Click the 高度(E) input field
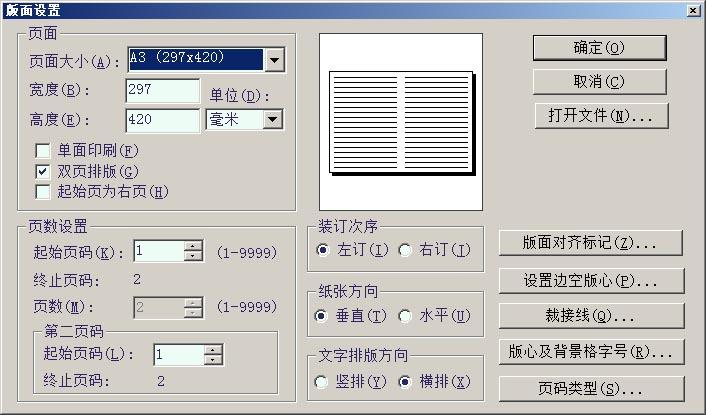The width and height of the screenshot is (706, 415). pos(163,120)
